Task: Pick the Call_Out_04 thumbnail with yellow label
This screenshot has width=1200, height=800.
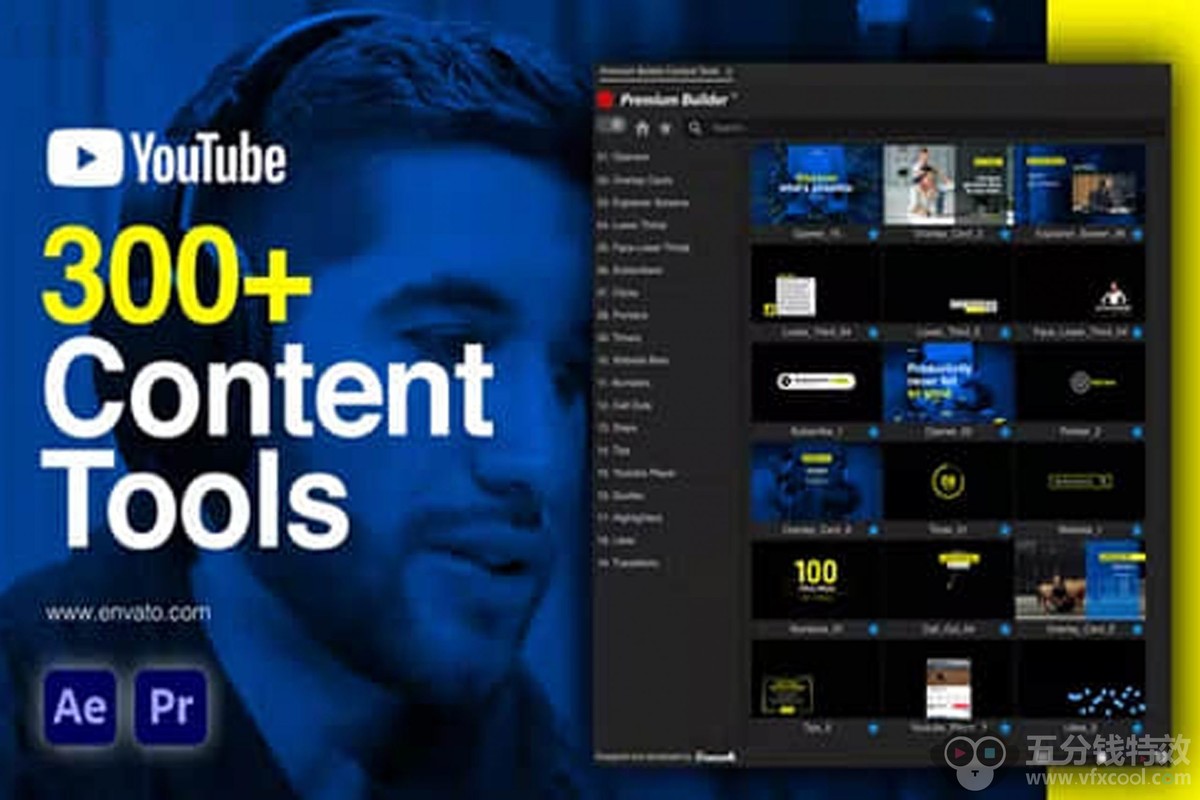Action: click(x=948, y=580)
